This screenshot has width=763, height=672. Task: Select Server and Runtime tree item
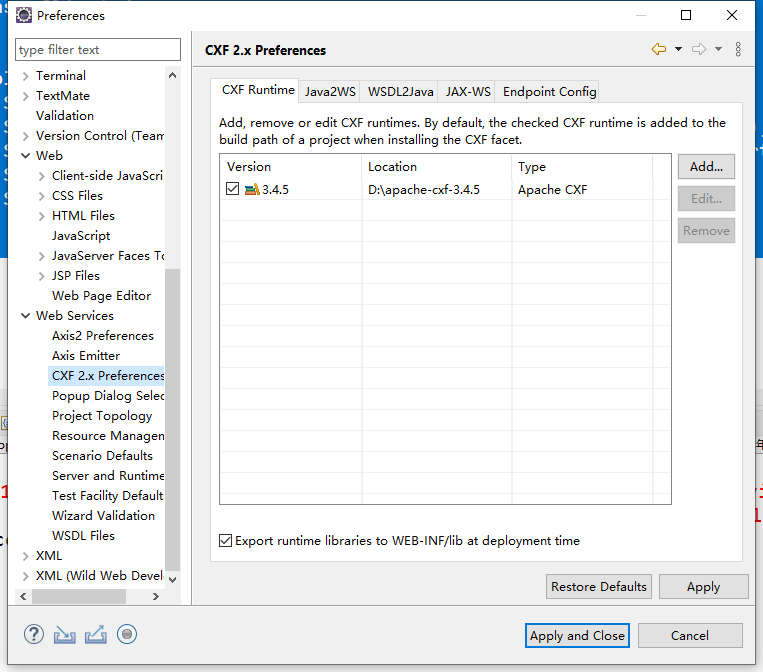108,476
